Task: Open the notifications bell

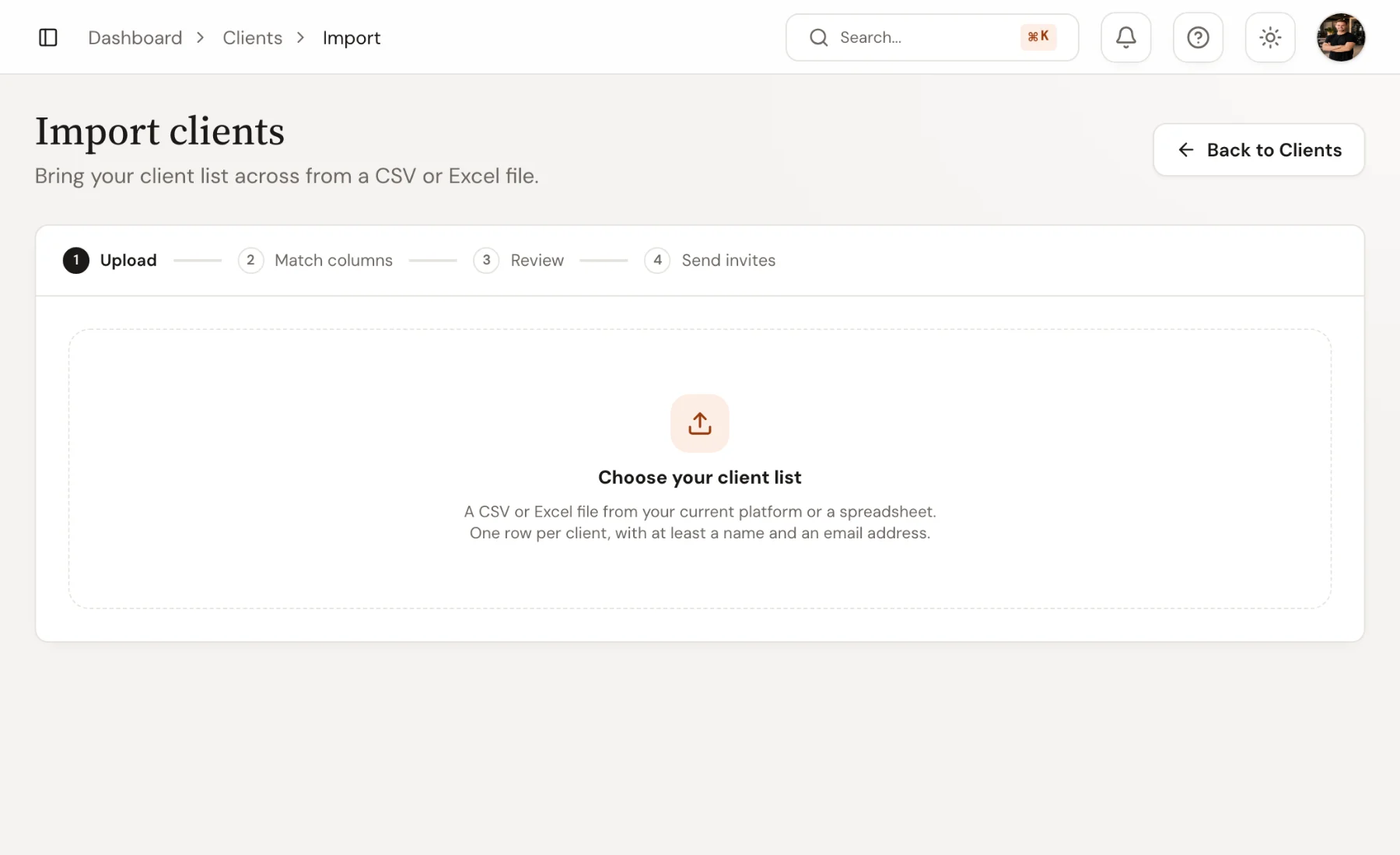Action: click(x=1125, y=37)
